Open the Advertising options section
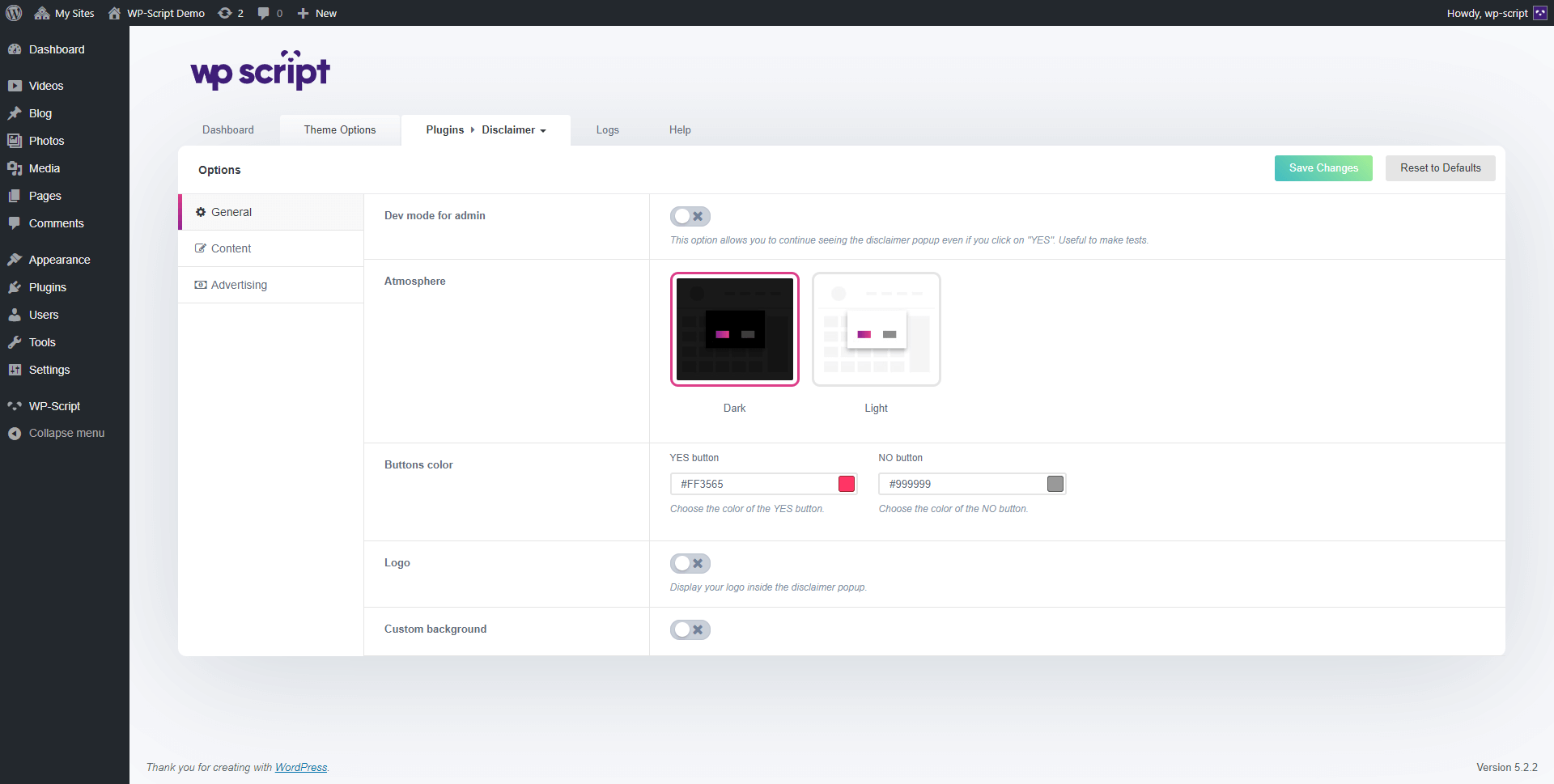Screen dimensions: 1554x784 pyautogui.click(x=270, y=285)
